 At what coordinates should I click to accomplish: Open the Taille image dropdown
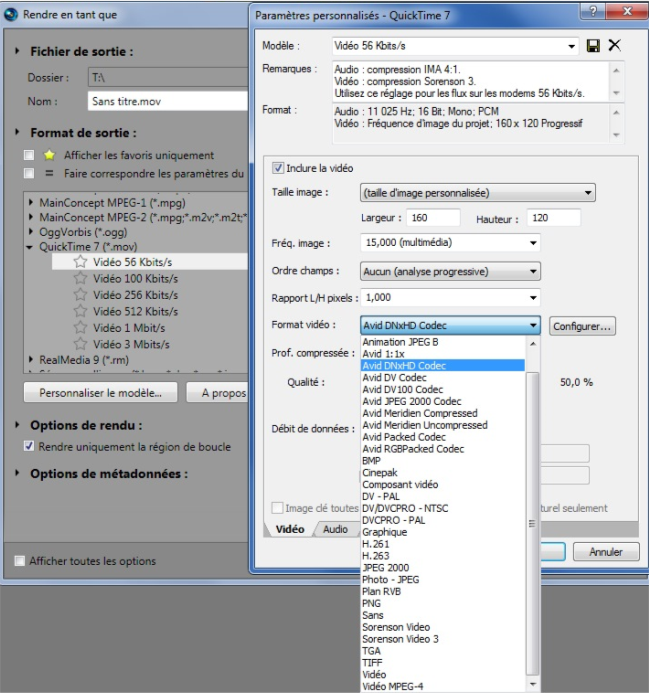tap(477, 192)
